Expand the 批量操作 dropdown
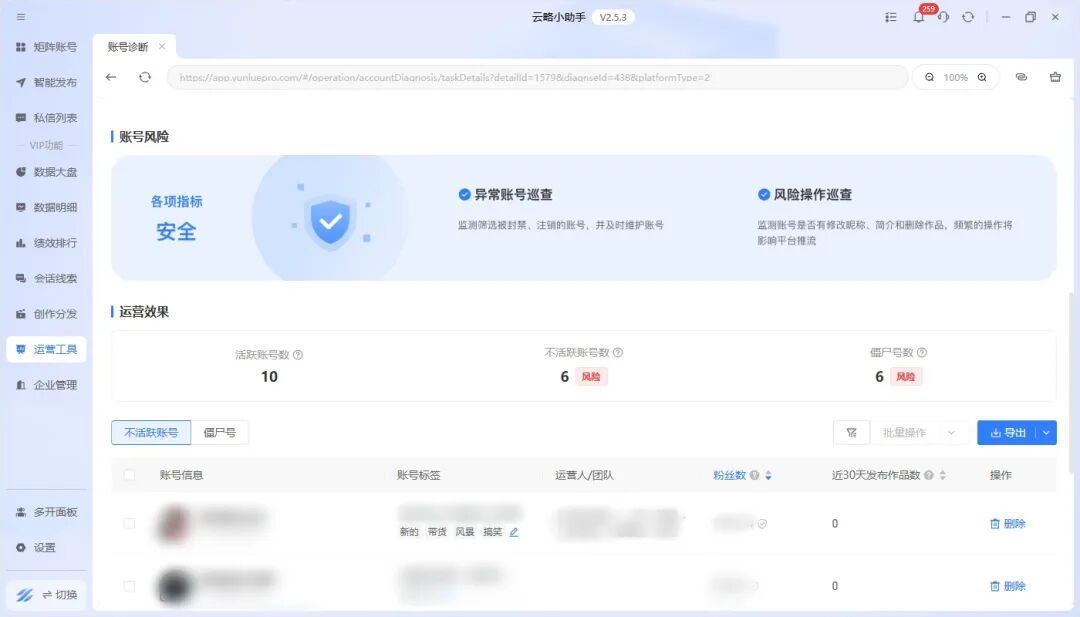 pos(918,433)
